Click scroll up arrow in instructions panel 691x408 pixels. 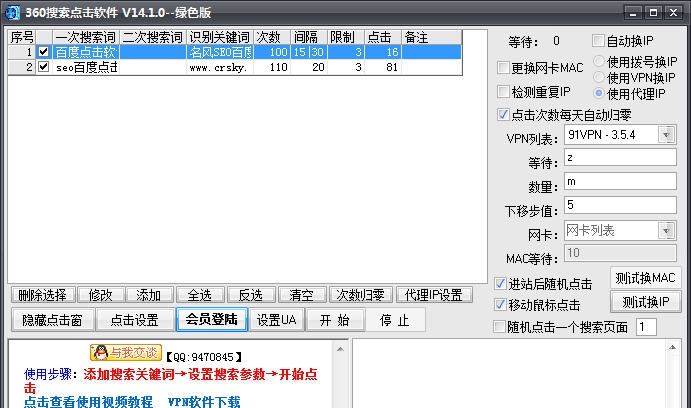pyautogui.click(x=340, y=349)
